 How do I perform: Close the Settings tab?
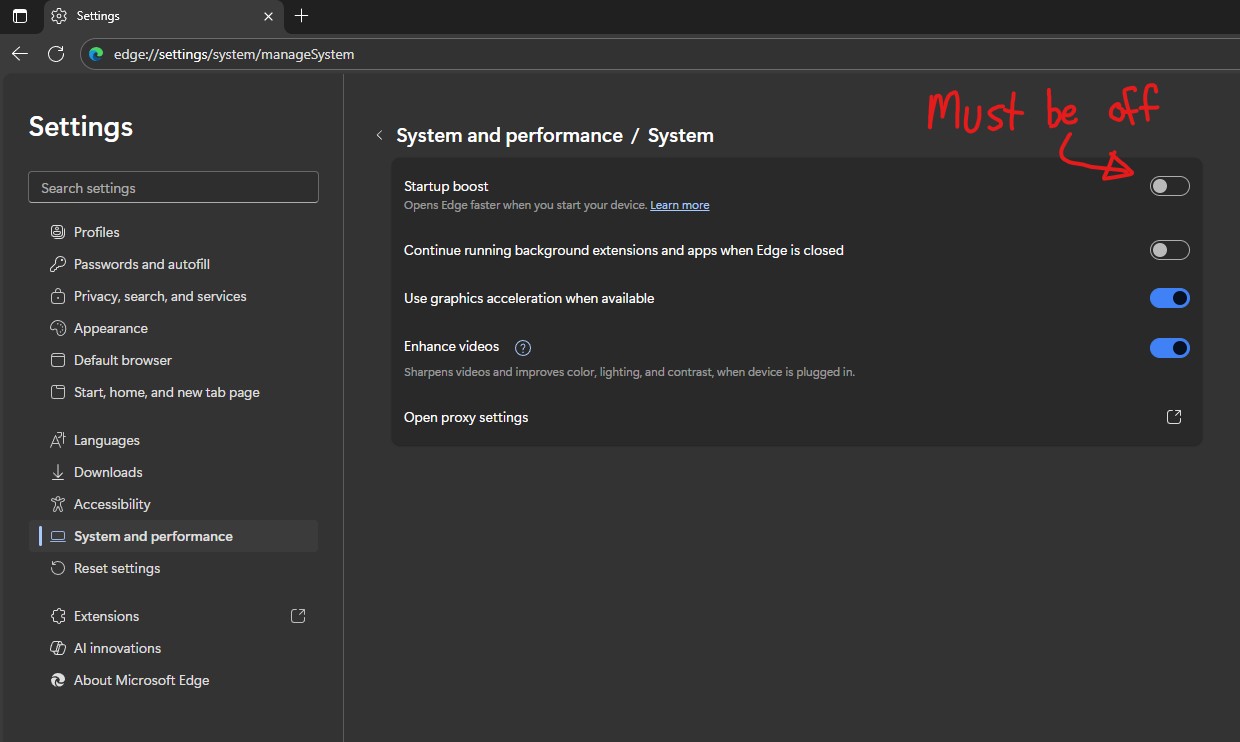[268, 16]
